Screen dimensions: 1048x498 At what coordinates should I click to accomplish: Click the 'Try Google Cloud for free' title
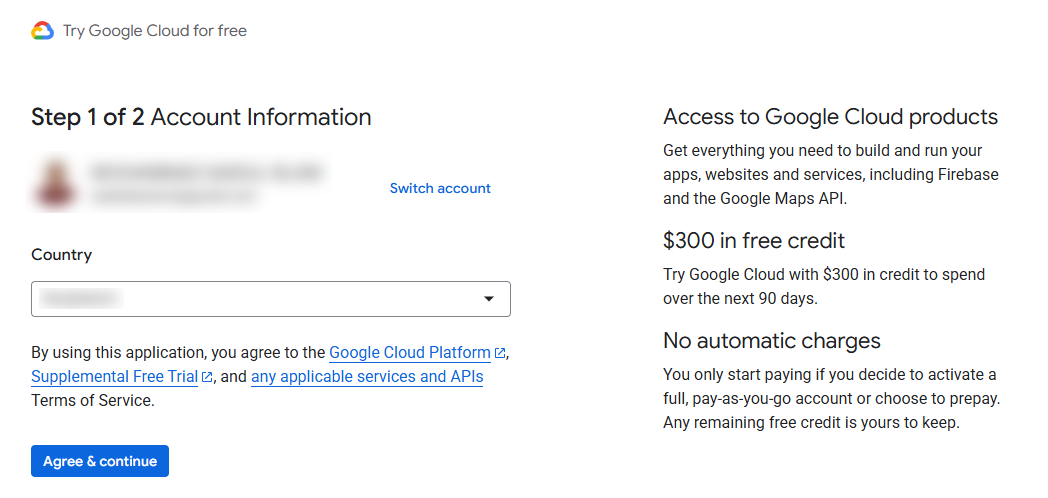(154, 31)
